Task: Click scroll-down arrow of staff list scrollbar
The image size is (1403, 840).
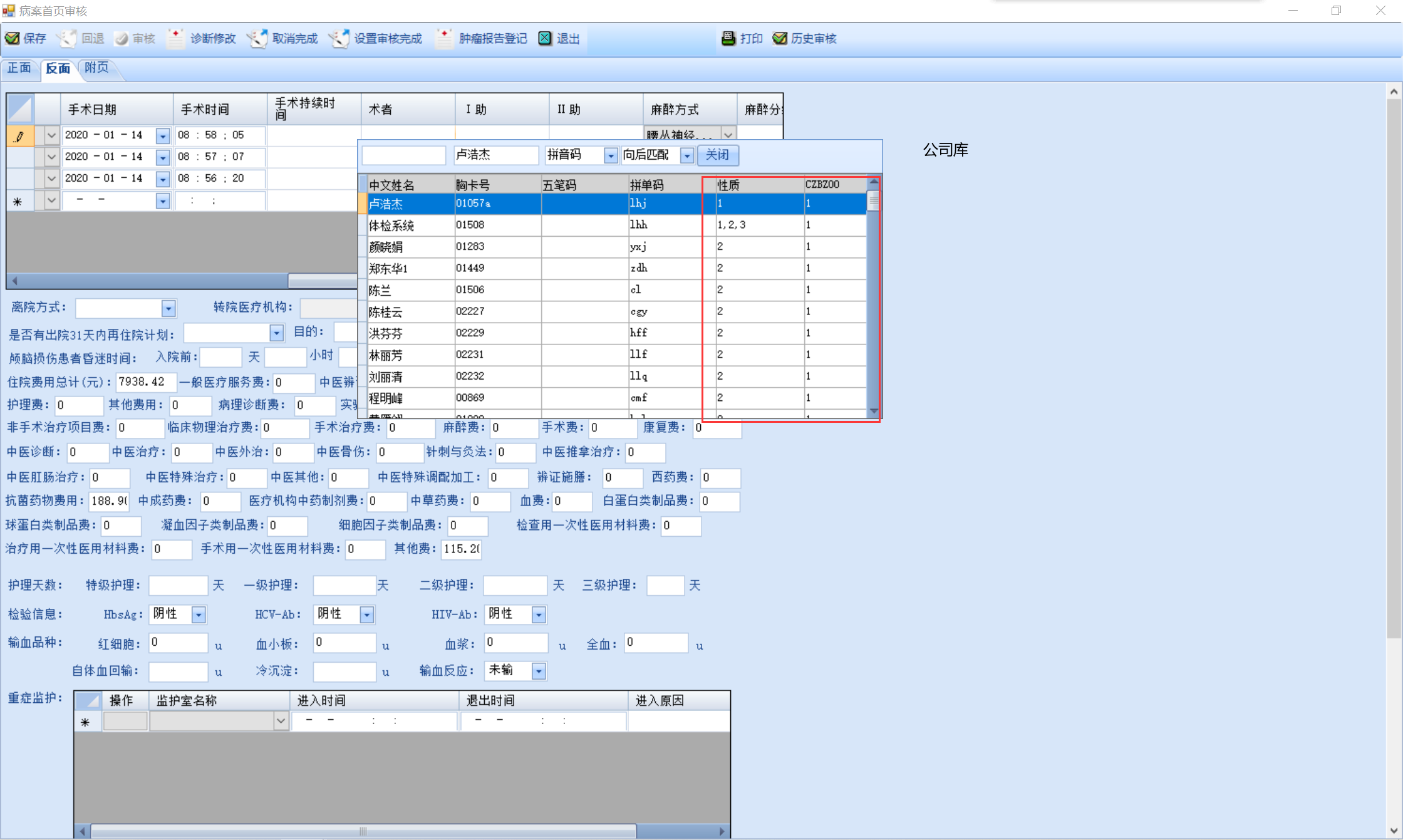Action: 873,412
